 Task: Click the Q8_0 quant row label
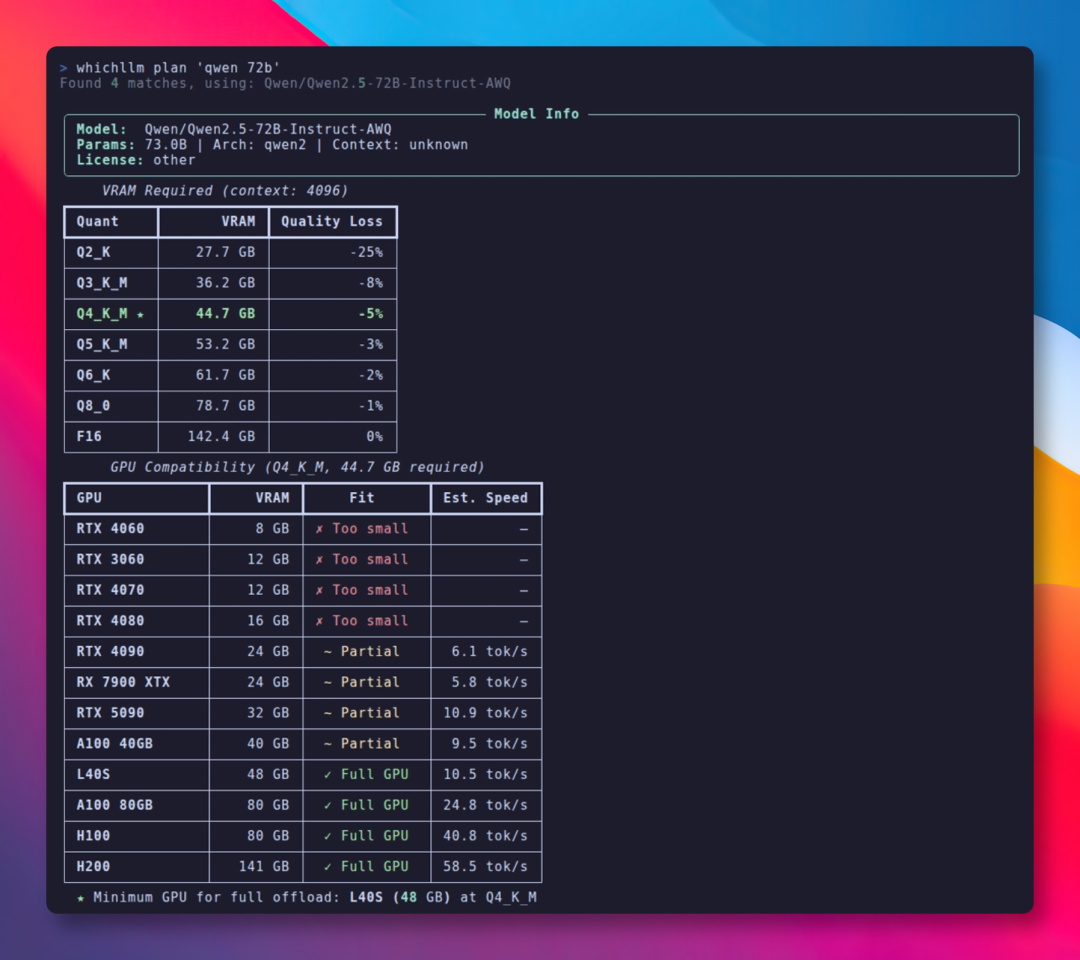coord(93,406)
